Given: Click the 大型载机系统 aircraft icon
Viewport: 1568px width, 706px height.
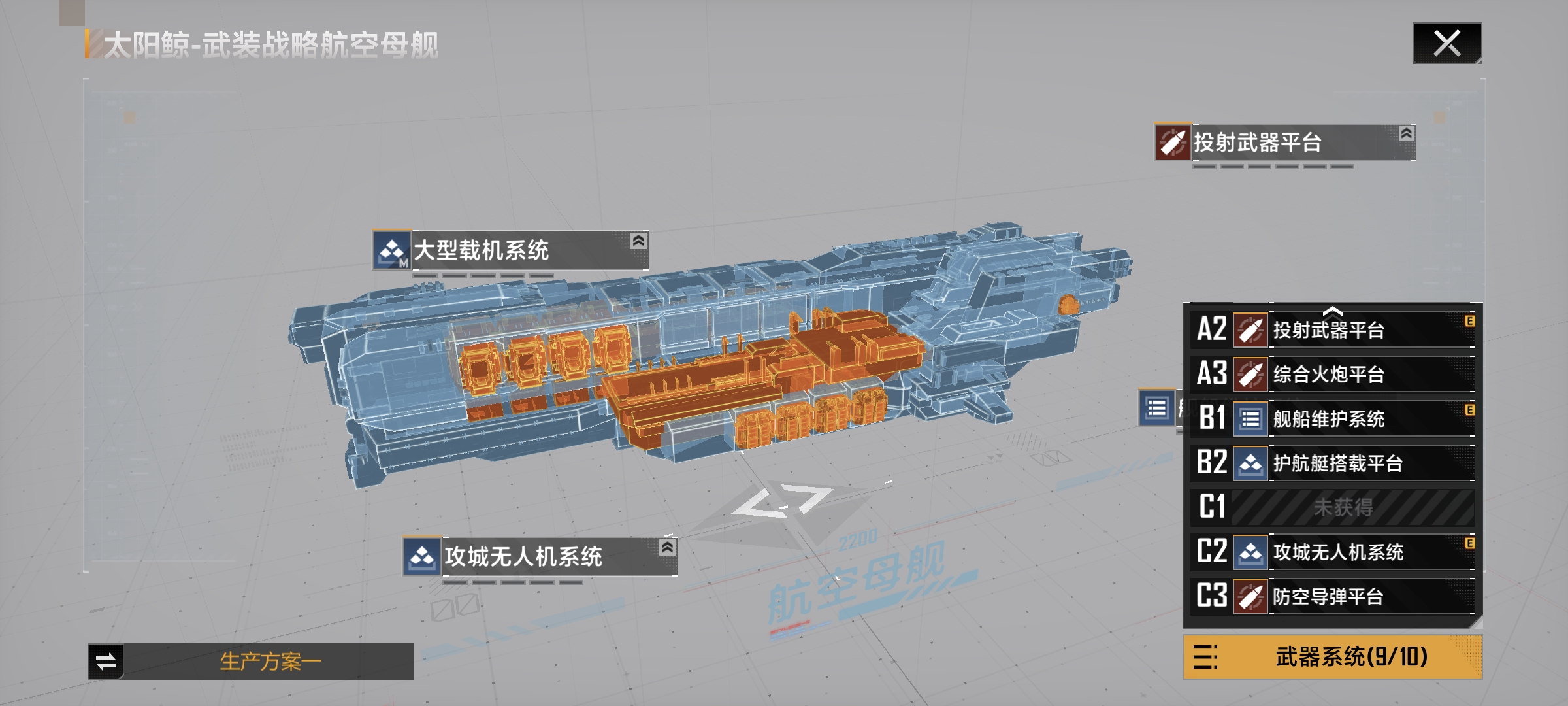Looking at the screenshot, I should coord(392,250).
